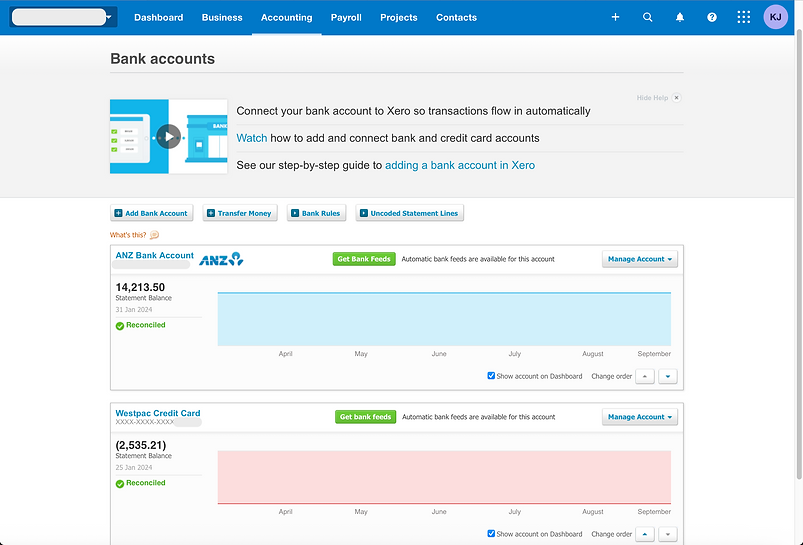Click the Hide Help link

[652, 97]
